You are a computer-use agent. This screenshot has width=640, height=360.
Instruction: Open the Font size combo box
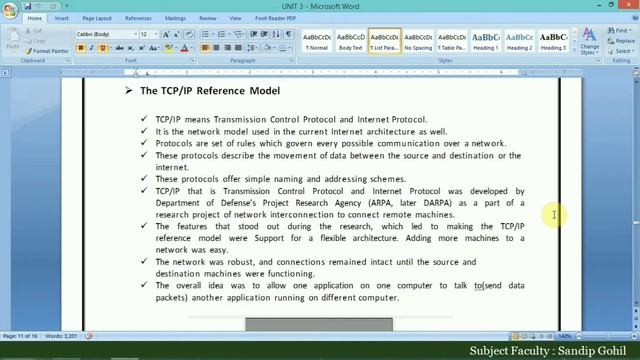pyautogui.click(x=149, y=35)
